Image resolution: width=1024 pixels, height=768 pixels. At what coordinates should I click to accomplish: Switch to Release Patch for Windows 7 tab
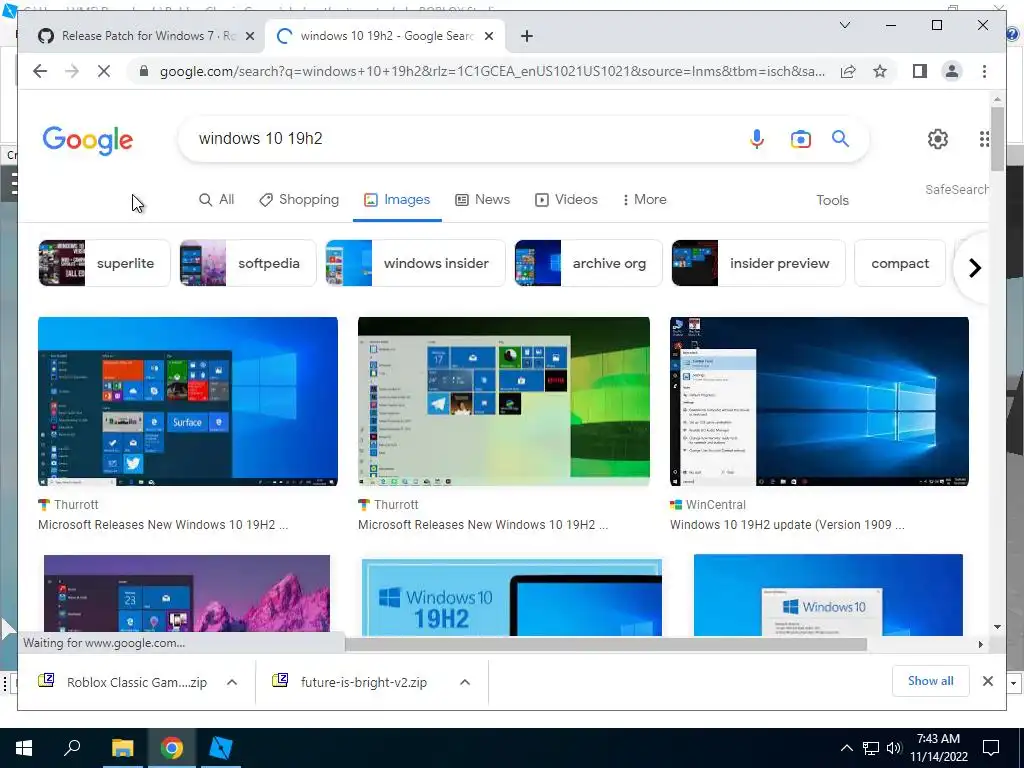click(145, 36)
